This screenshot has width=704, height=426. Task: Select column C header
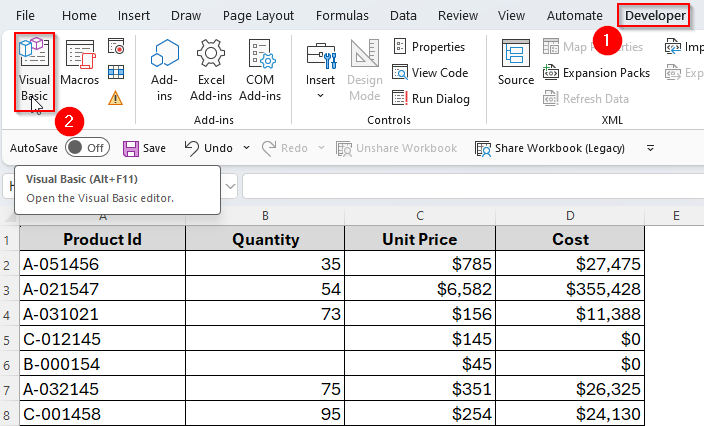coord(420,216)
